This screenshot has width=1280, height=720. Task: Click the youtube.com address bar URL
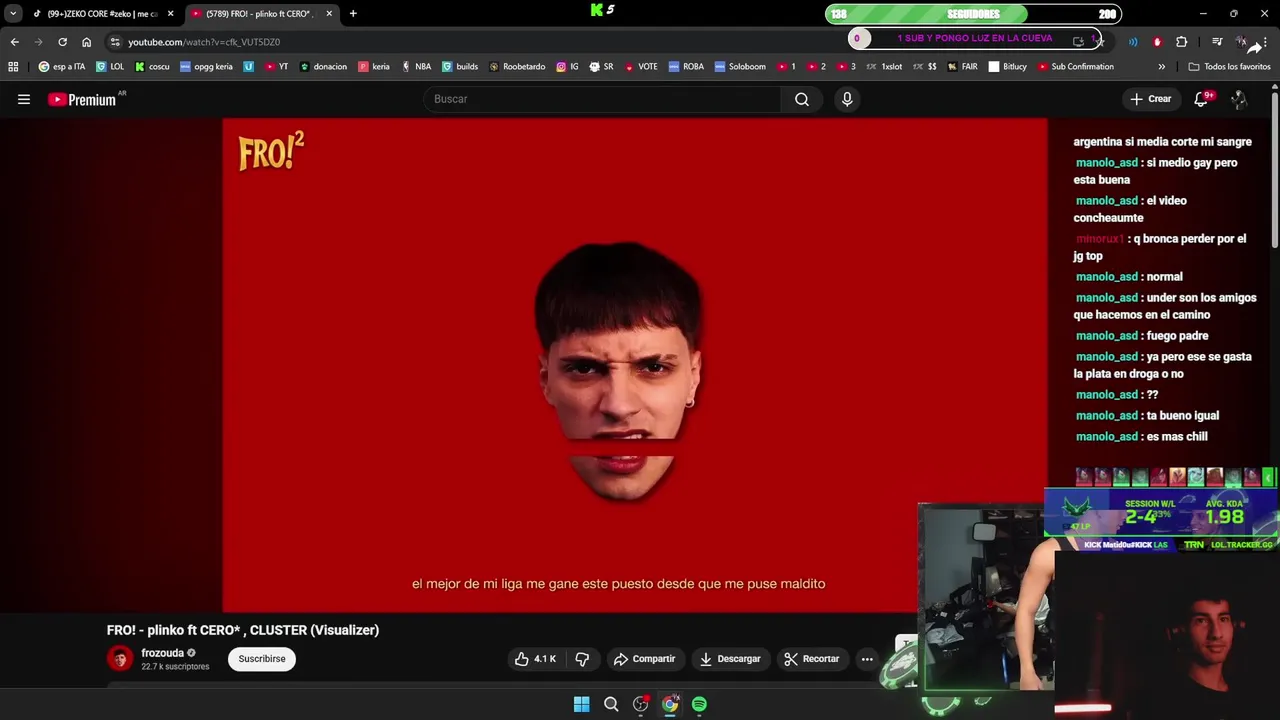tap(204, 42)
